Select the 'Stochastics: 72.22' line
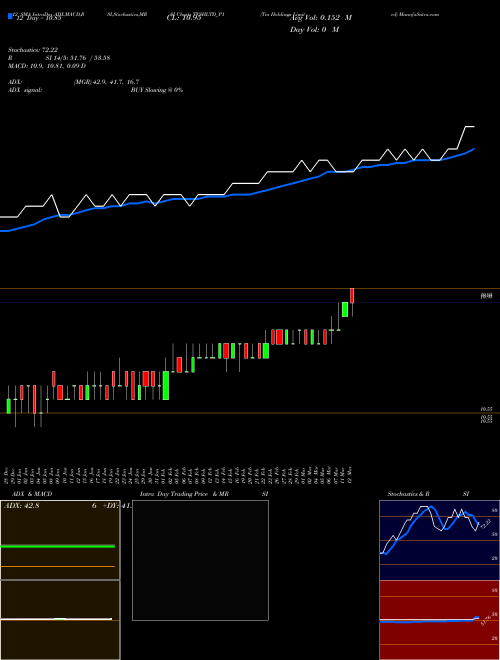 click(x=32, y=50)
